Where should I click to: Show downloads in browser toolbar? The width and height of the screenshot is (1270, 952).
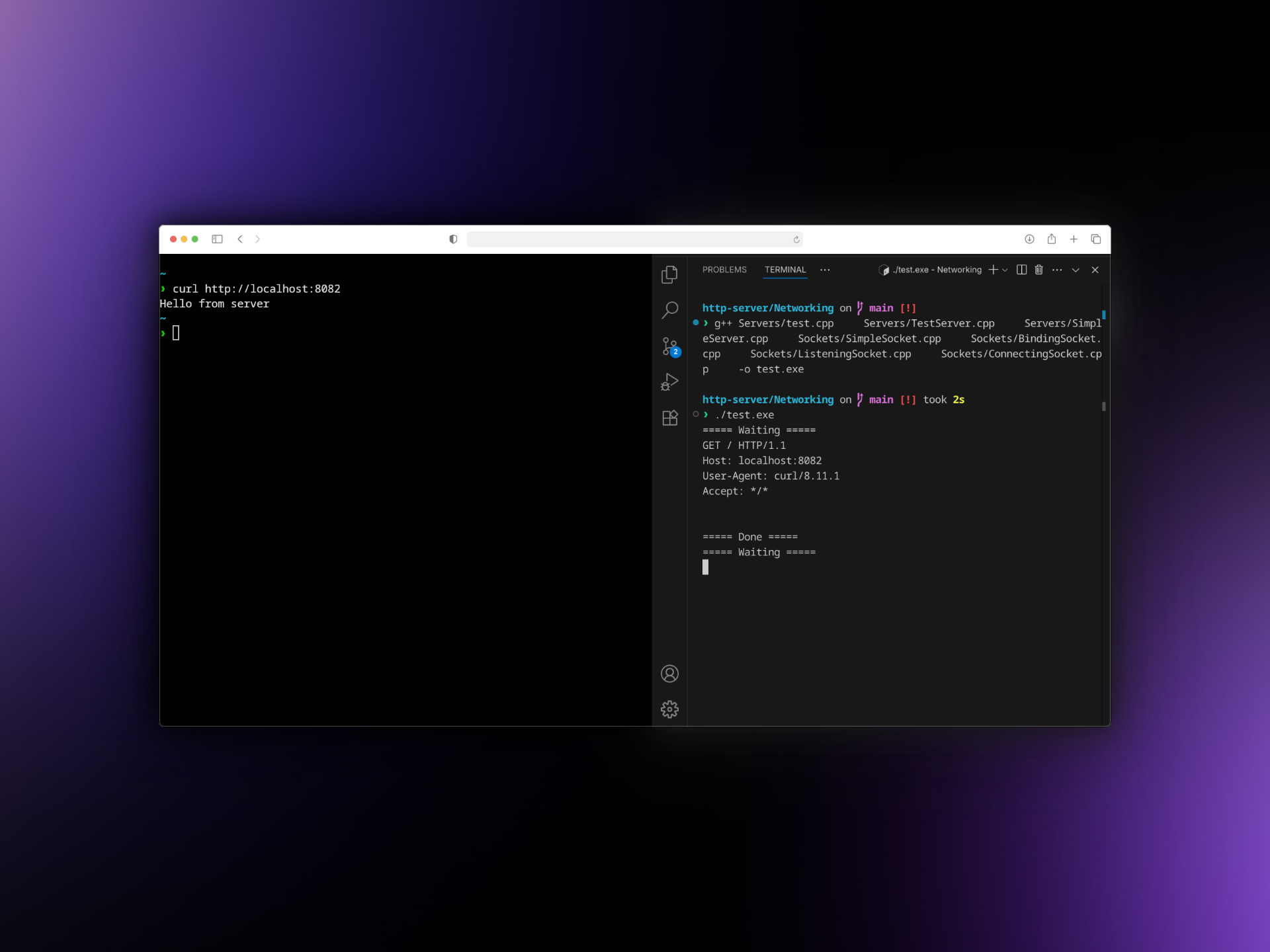click(1029, 239)
